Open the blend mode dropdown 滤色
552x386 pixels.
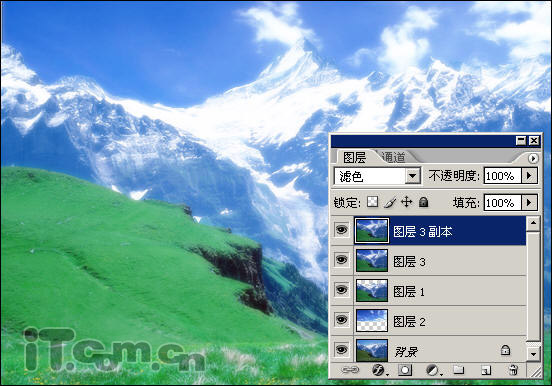pos(377,176)
